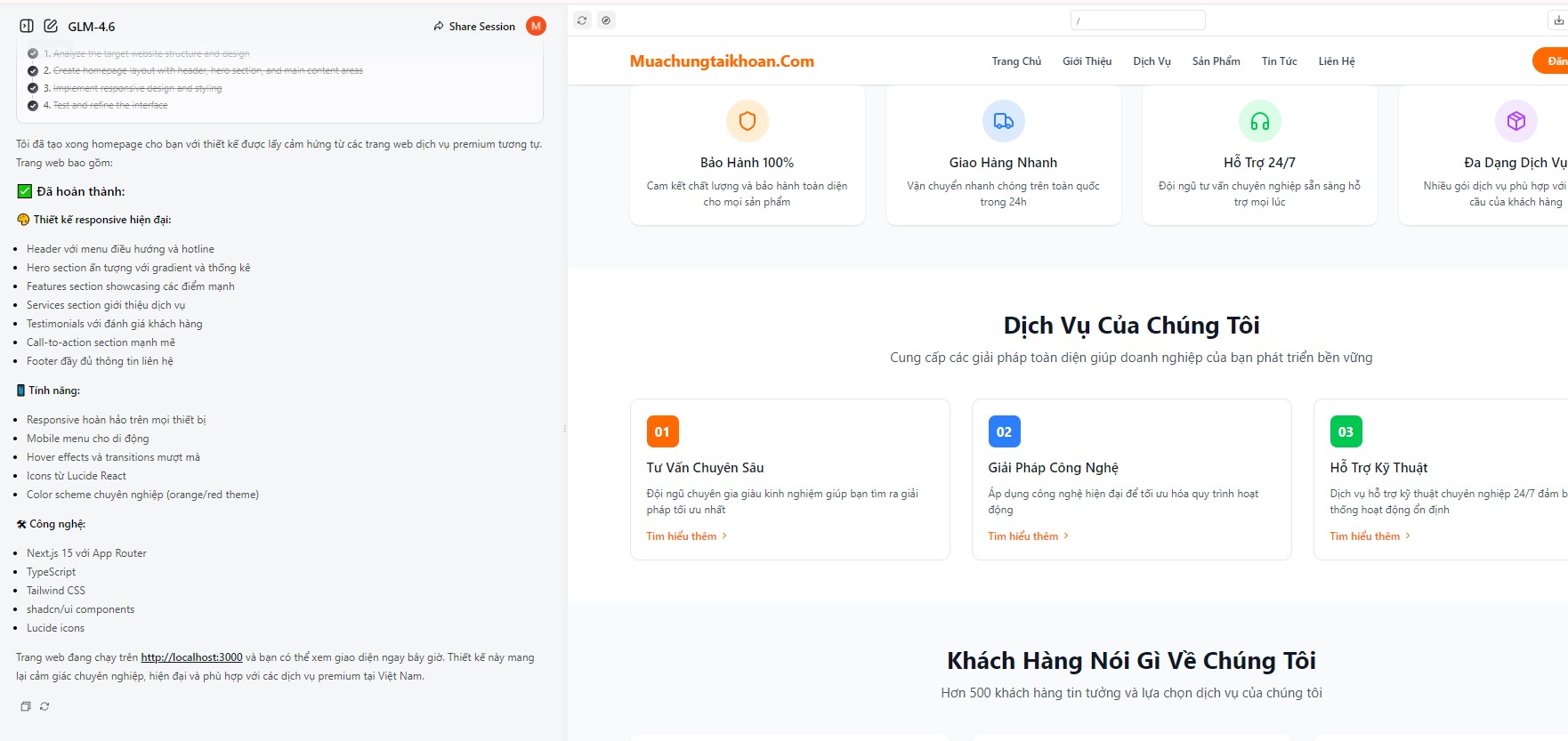This screenshot has height=741, width=1568.
Task: Click Dịch Vụ Của Chúng Tôi section heading
Action: pyautogui.click(x=1132, y=326)
